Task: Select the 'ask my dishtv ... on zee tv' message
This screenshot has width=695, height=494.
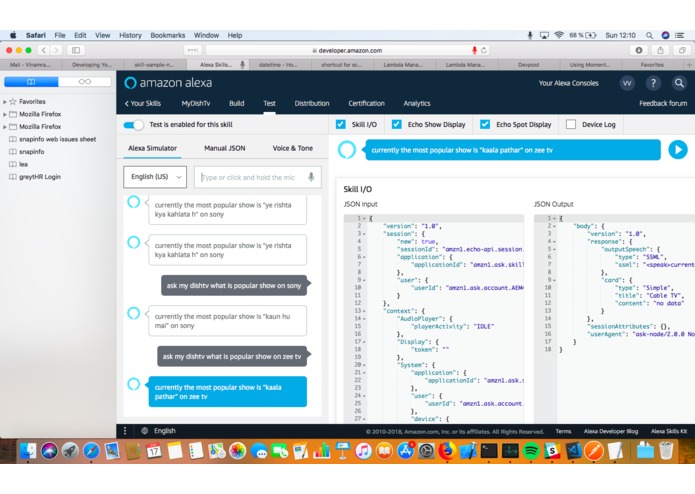Action: point(232,356)
